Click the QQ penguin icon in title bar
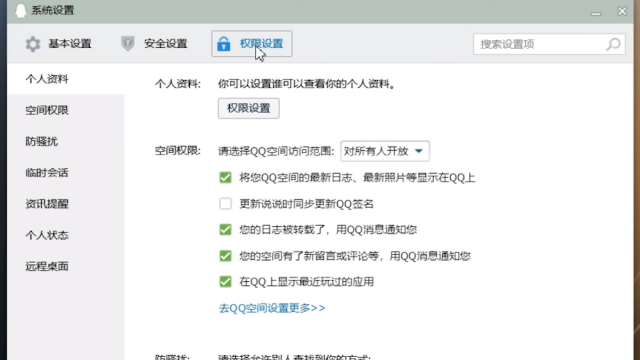 coord(20,11)
